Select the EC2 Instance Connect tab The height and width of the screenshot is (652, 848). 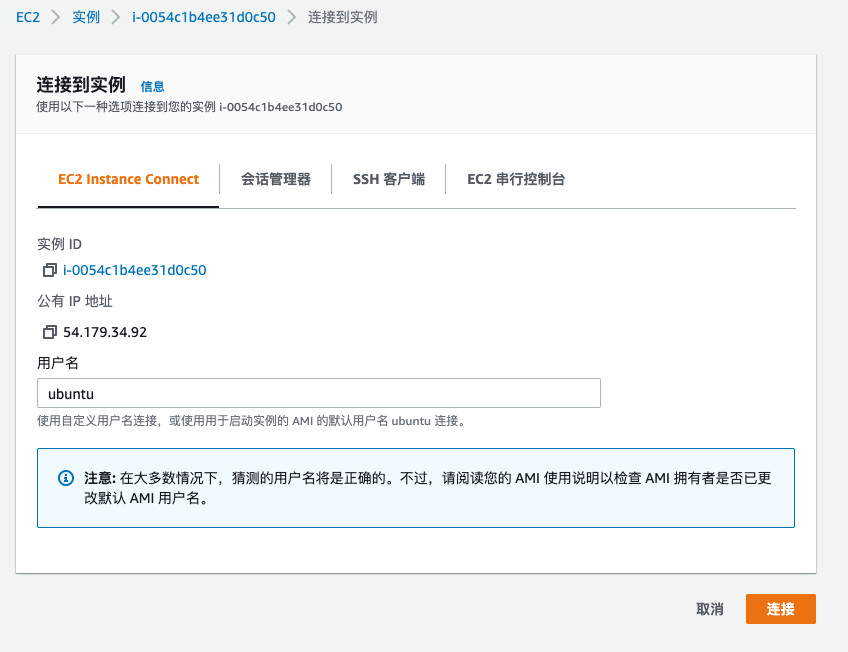128,179
